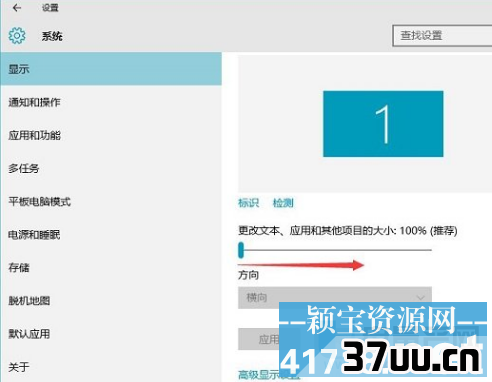
Task: Click the 查找设置 search box
Action: click(442, 35)
